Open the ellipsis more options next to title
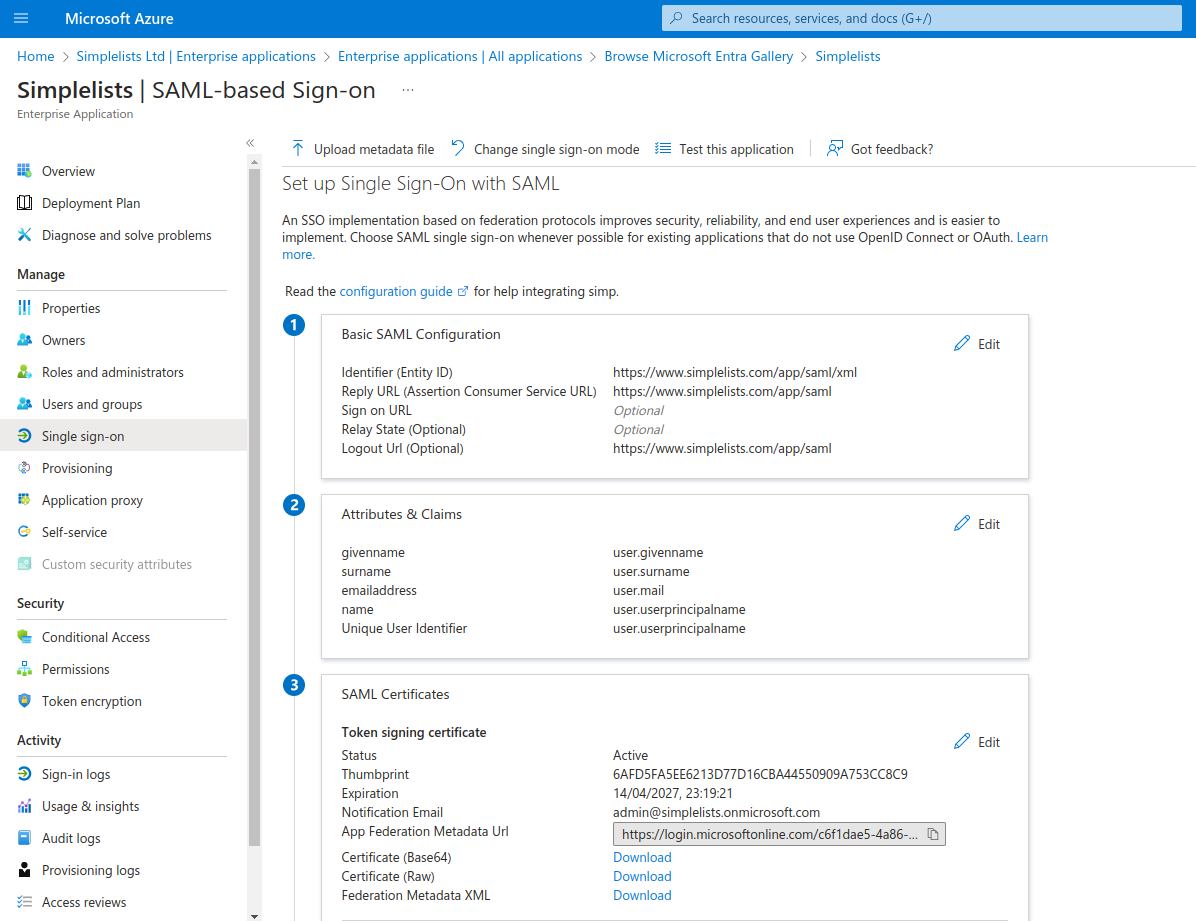Viewport: 1196px width, 921px height. pos(408,90)
